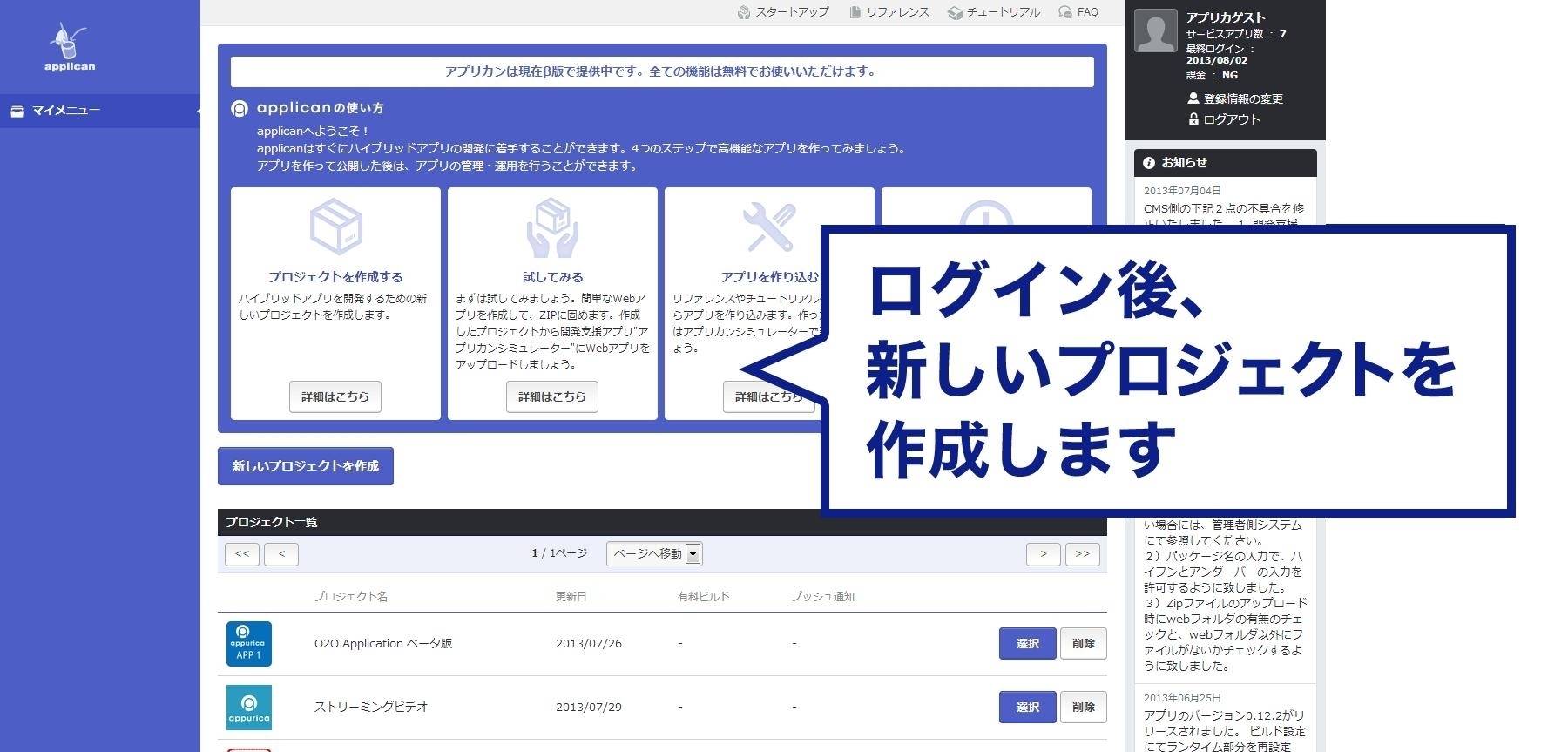1568x752 pixels.
Task: Click the プロジェクト一覧 header bar
Action: (x=662, y=522)
